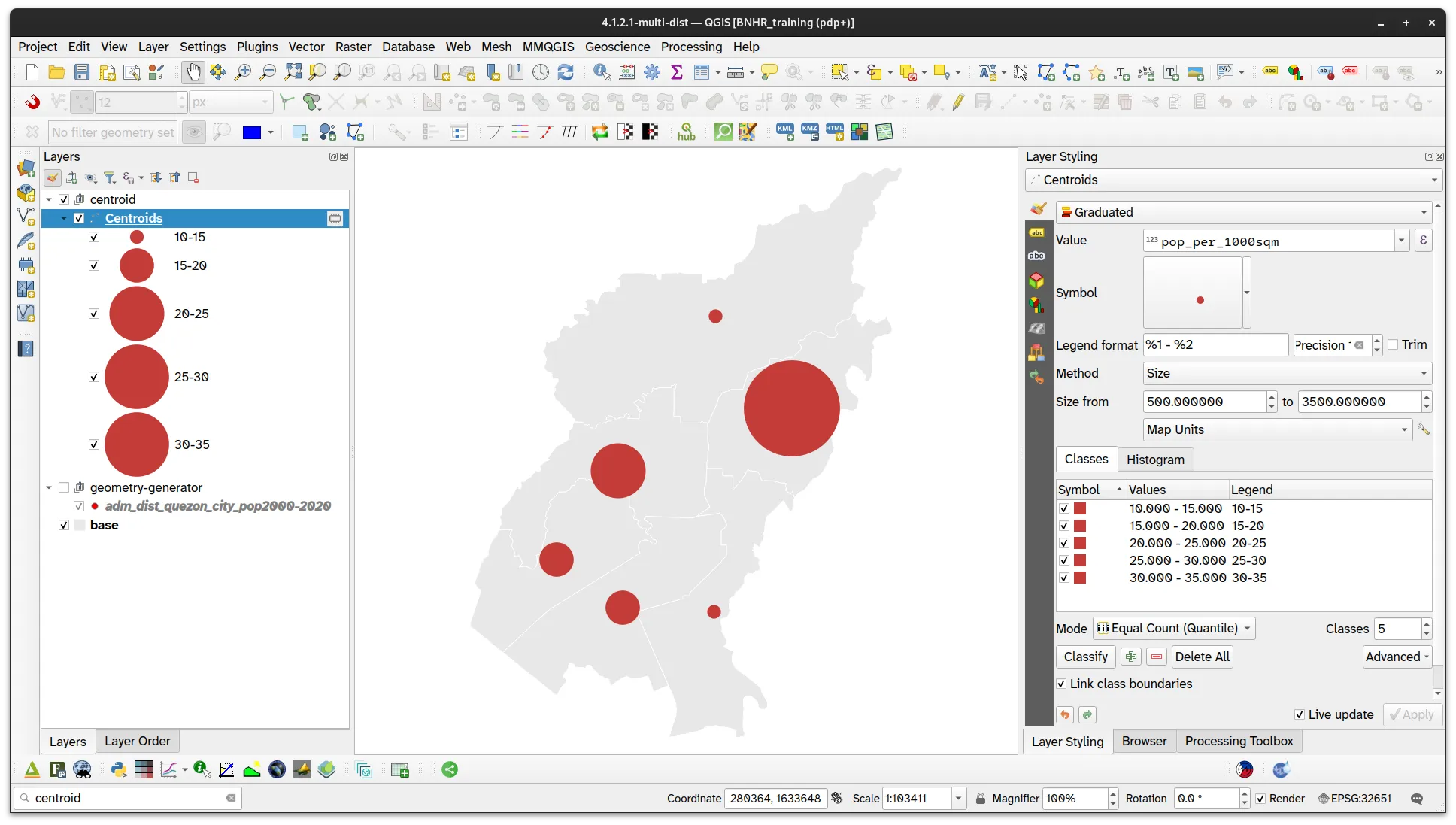The image size is (1456, 825).
Task: Select the Pan Map hand tool
Action: pos(193,72)
